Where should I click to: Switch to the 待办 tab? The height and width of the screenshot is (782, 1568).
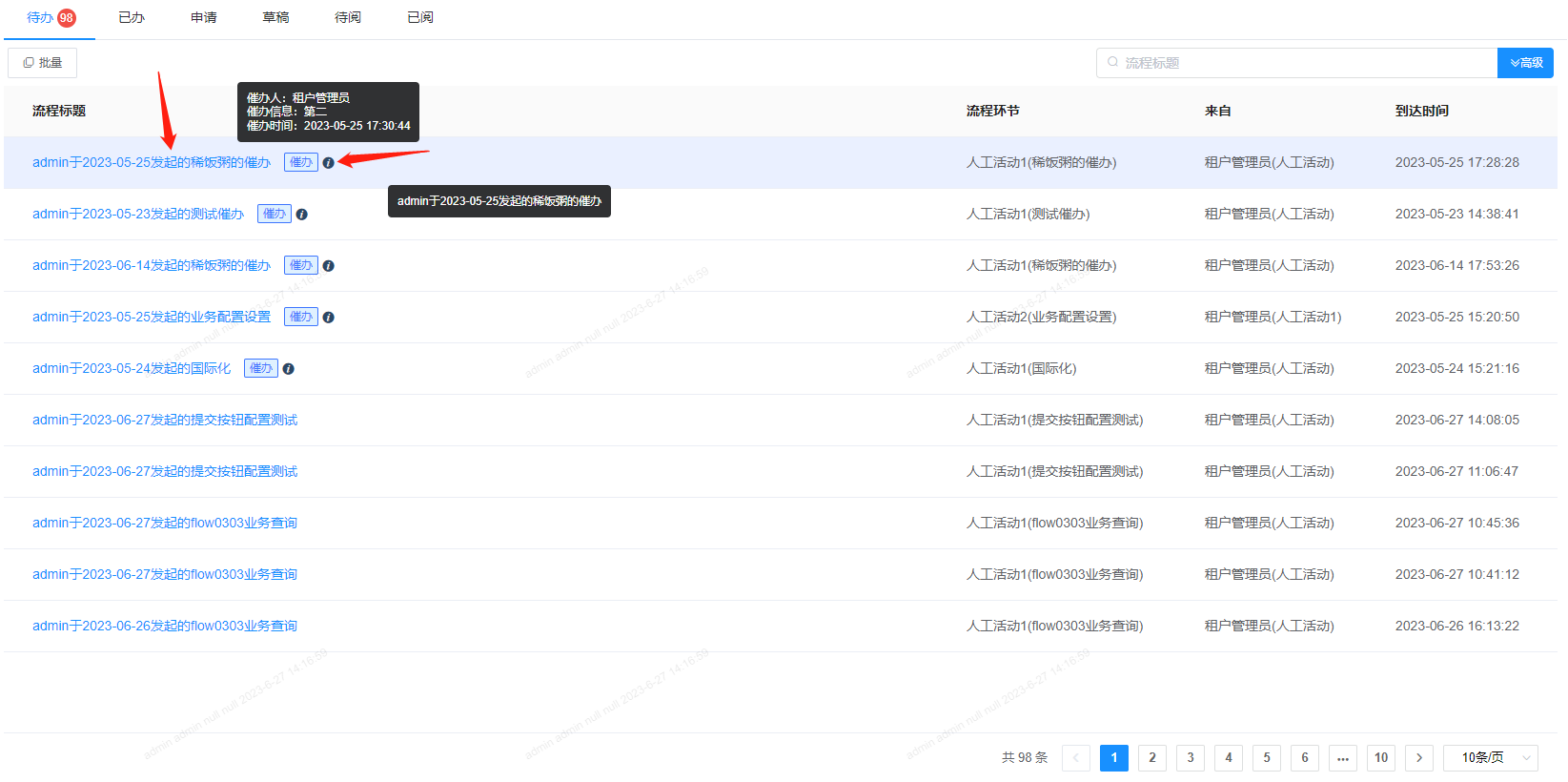click(40, 17)
